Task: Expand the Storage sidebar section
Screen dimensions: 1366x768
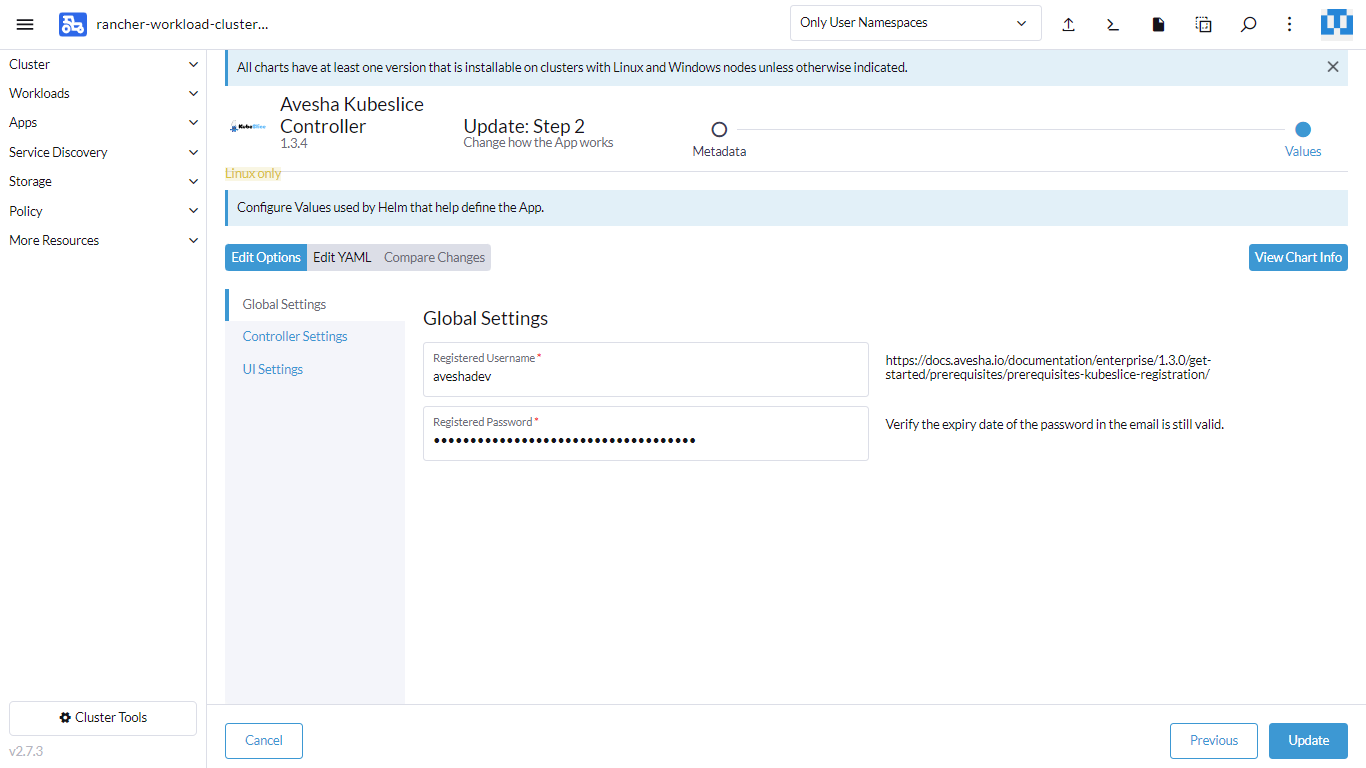Action: [x=103, y=181]
